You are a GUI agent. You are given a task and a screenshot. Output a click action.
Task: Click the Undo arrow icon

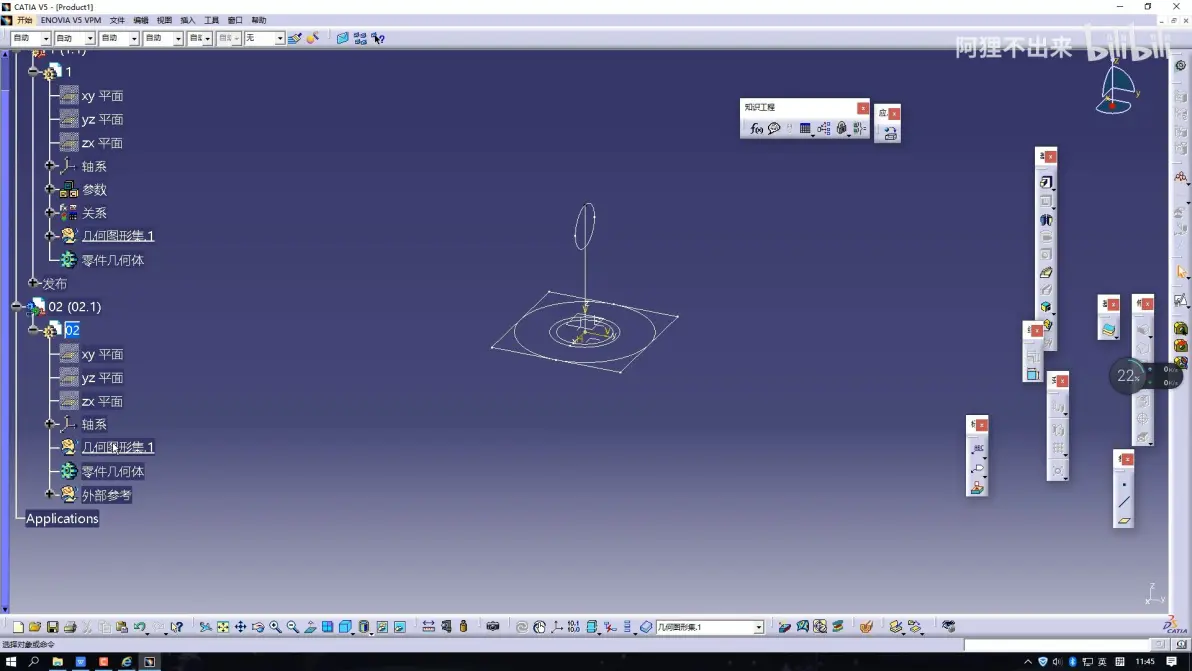click(140, 627)
